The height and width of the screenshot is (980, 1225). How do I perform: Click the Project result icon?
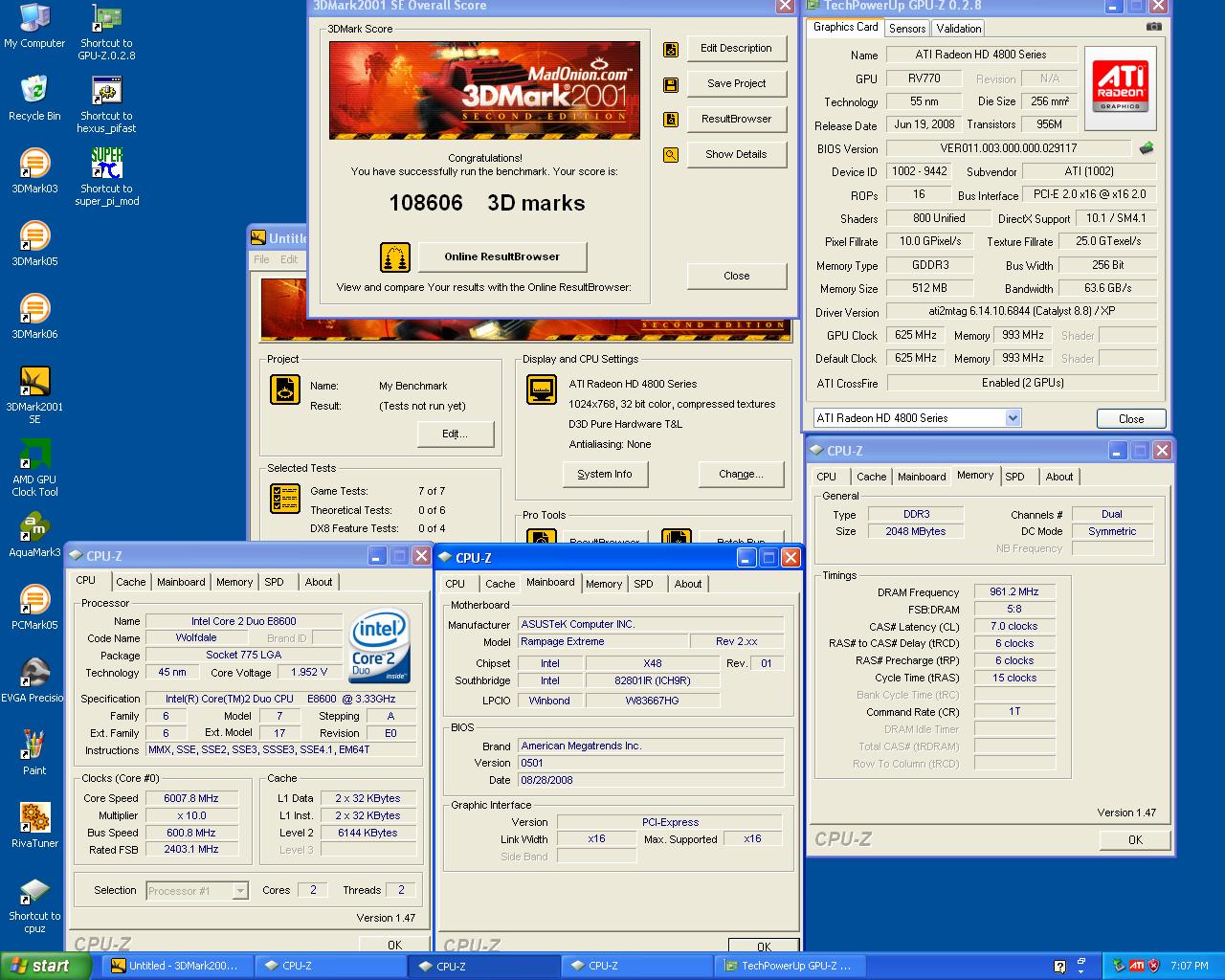click(x=285, y=390)
